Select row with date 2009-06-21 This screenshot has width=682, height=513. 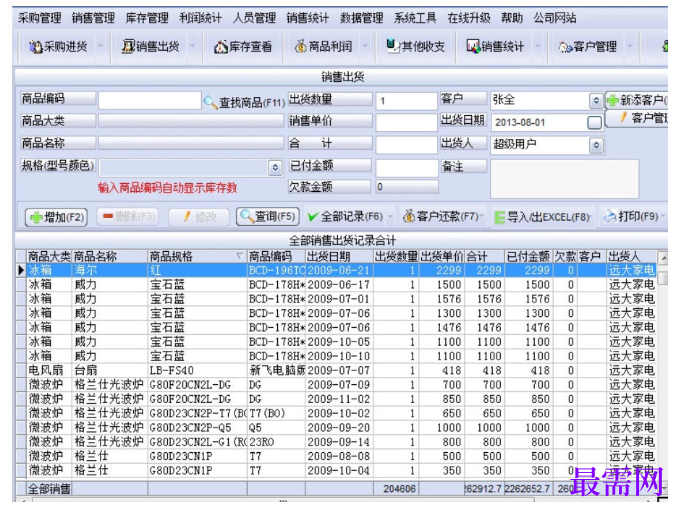(341, 270)
